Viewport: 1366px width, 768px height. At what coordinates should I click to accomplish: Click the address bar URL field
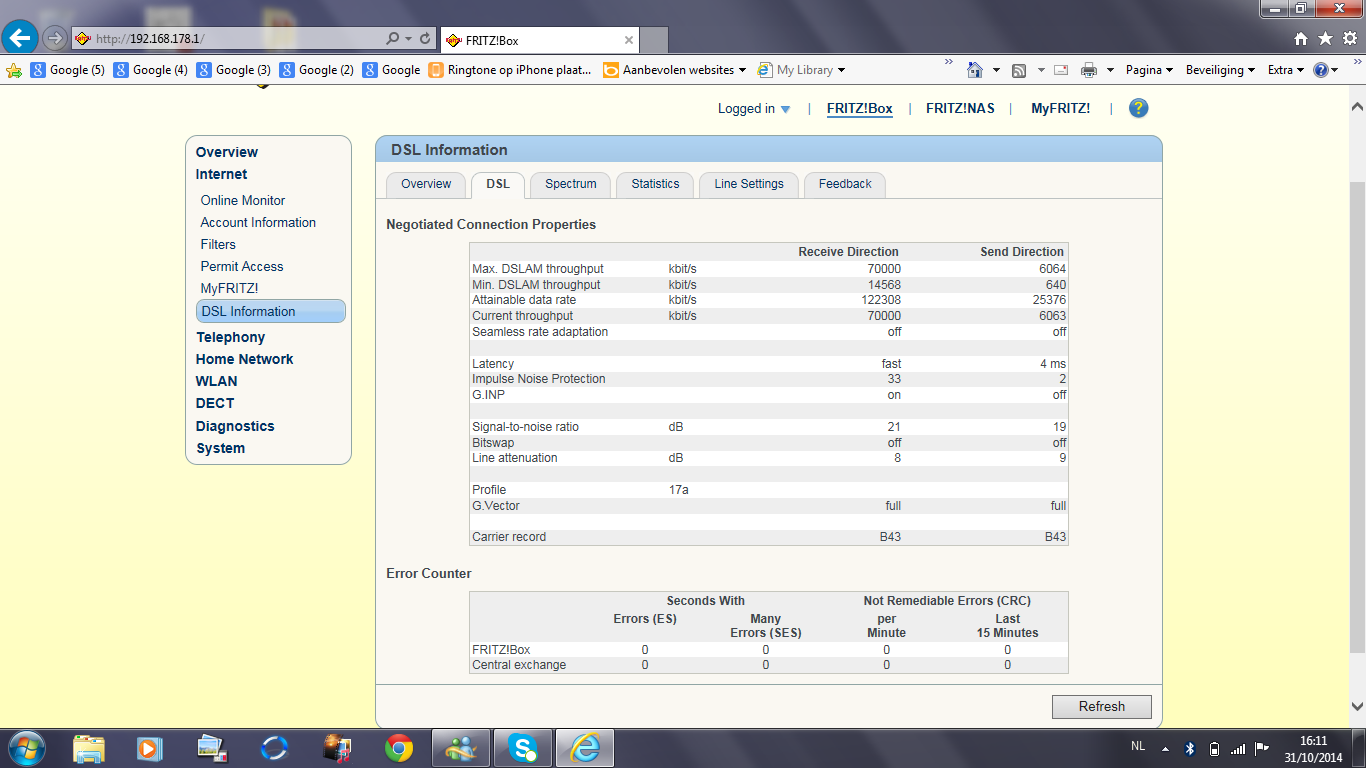tap(235, 39)
